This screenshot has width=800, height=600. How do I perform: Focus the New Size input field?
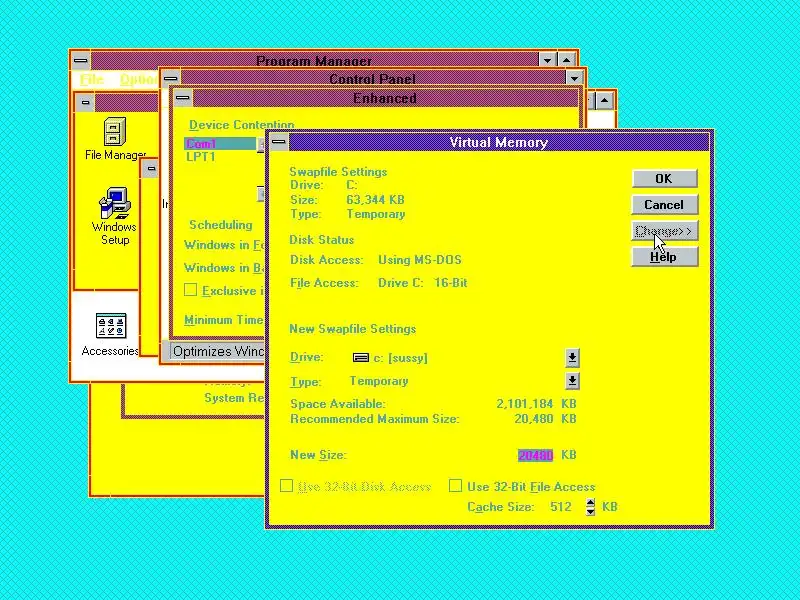coord(535,455)
